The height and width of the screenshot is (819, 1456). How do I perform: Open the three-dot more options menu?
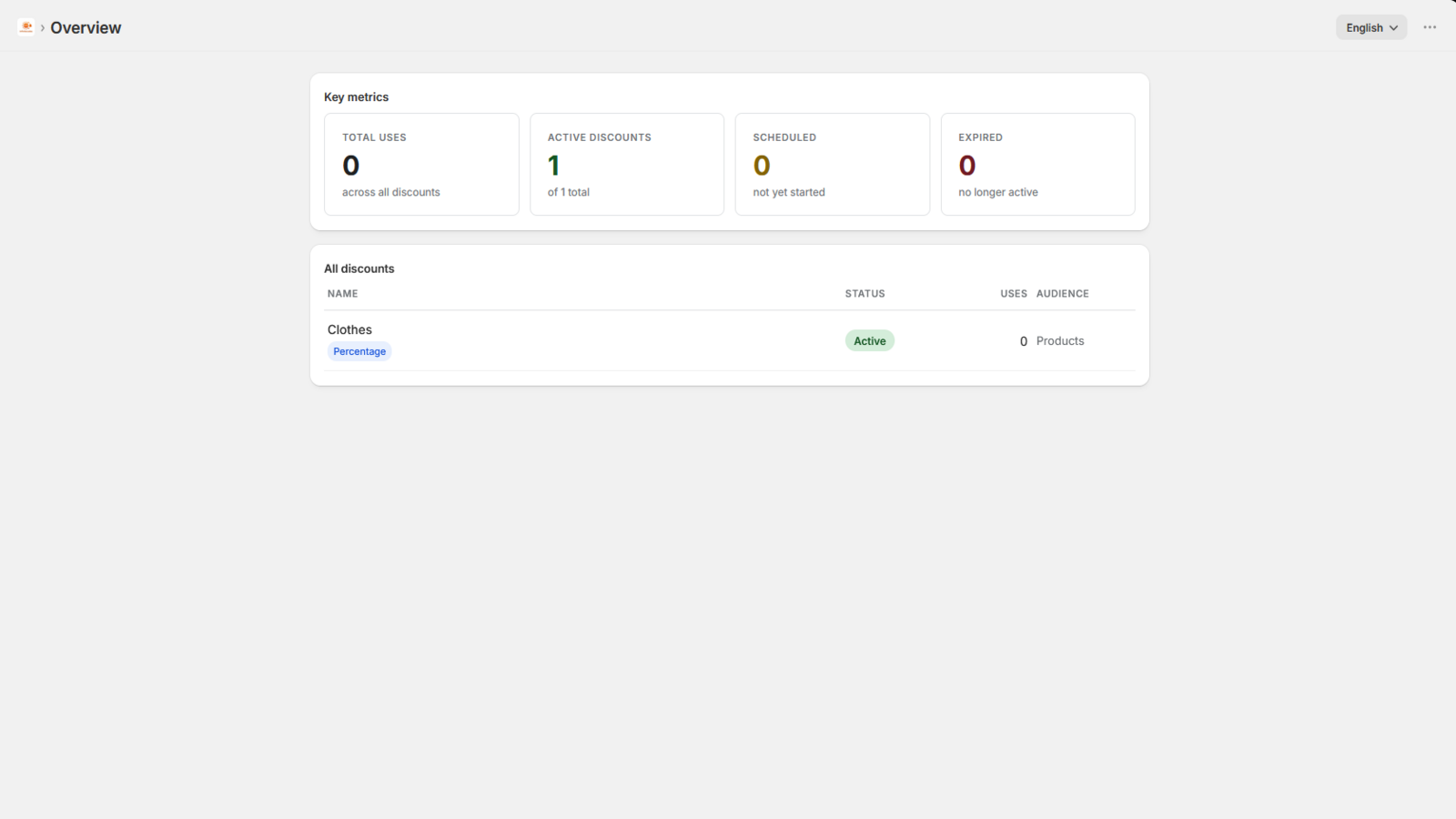coord(1430,27)
